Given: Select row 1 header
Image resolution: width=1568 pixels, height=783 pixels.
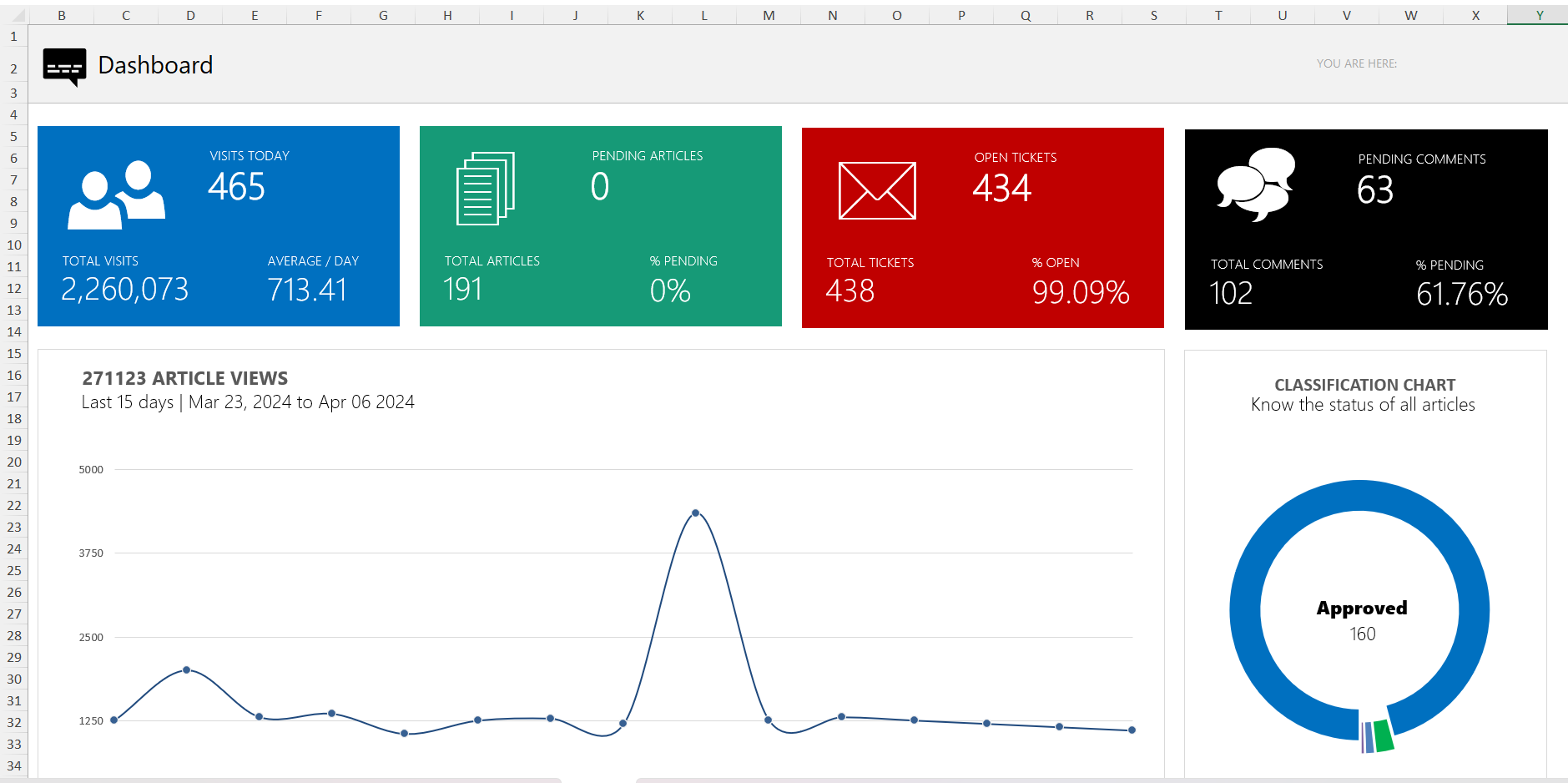Looking at the screenshot, I should (13, 37).
